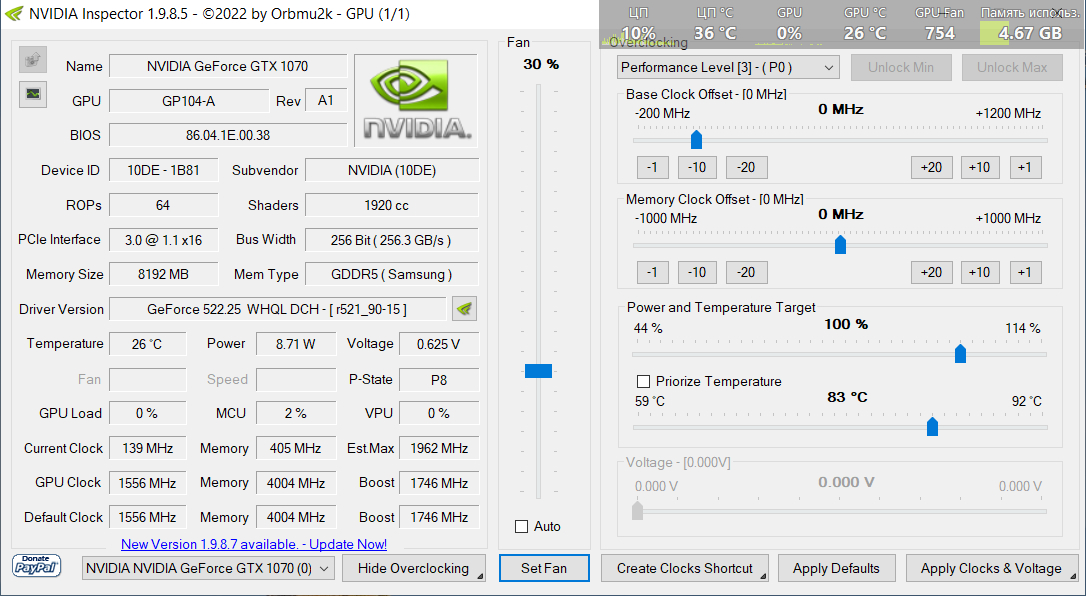Click +10 under Base Clock Offset

coord(979,168)
